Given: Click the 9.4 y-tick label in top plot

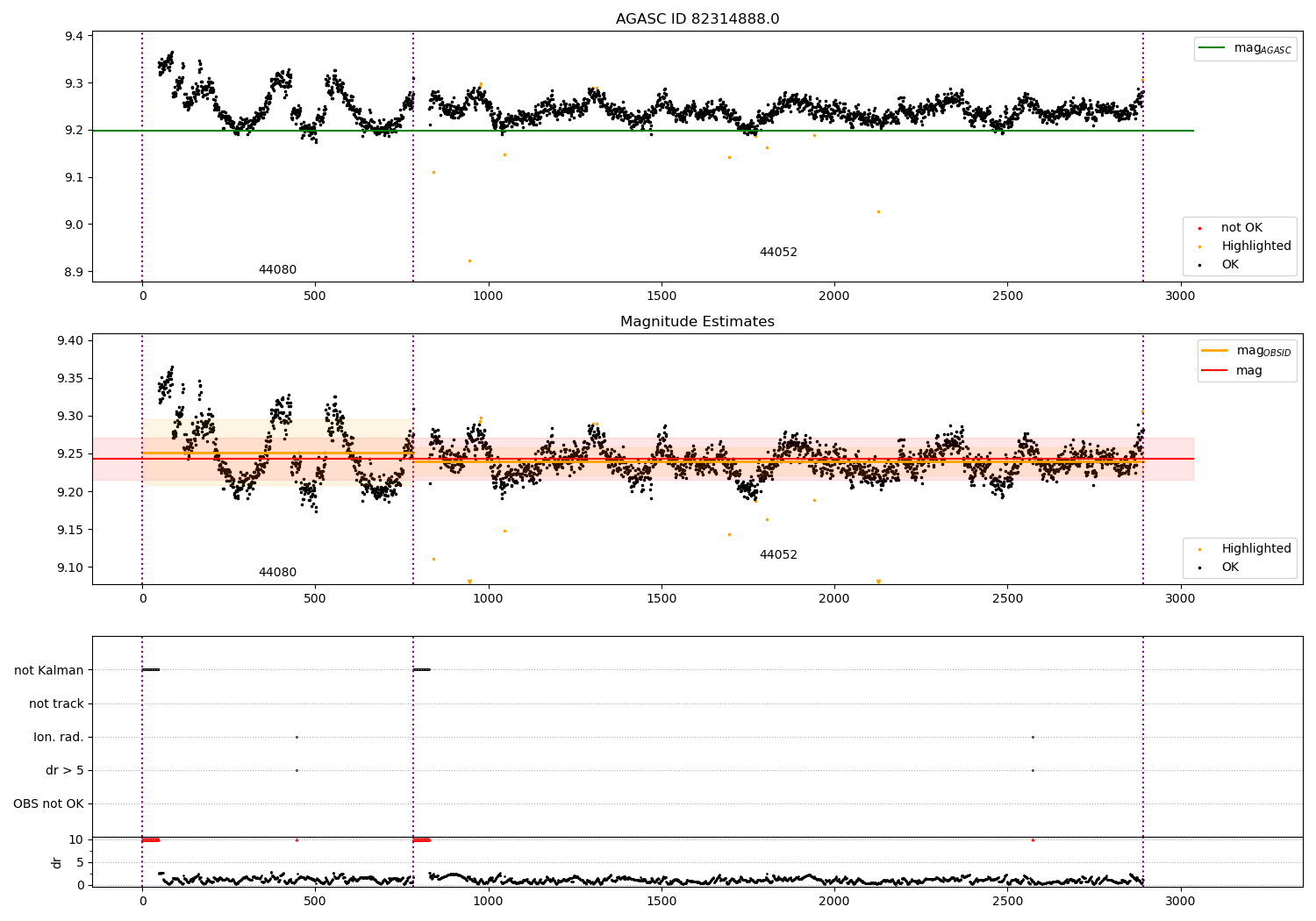Looking at the screenshot, I should coord(74,36).
